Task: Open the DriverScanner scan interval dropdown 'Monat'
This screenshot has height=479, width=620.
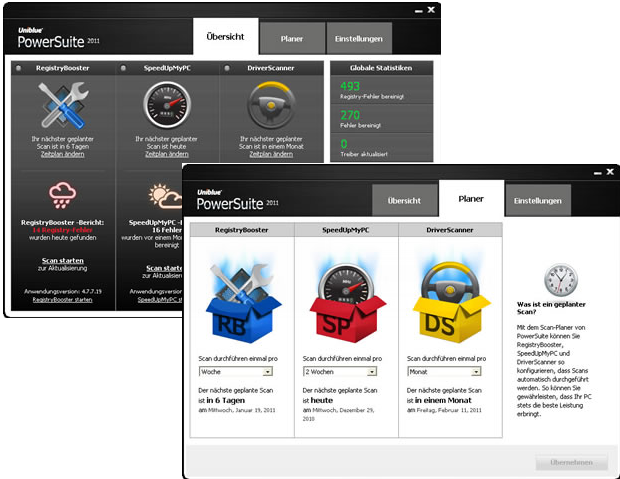Action: coord(444,371)
